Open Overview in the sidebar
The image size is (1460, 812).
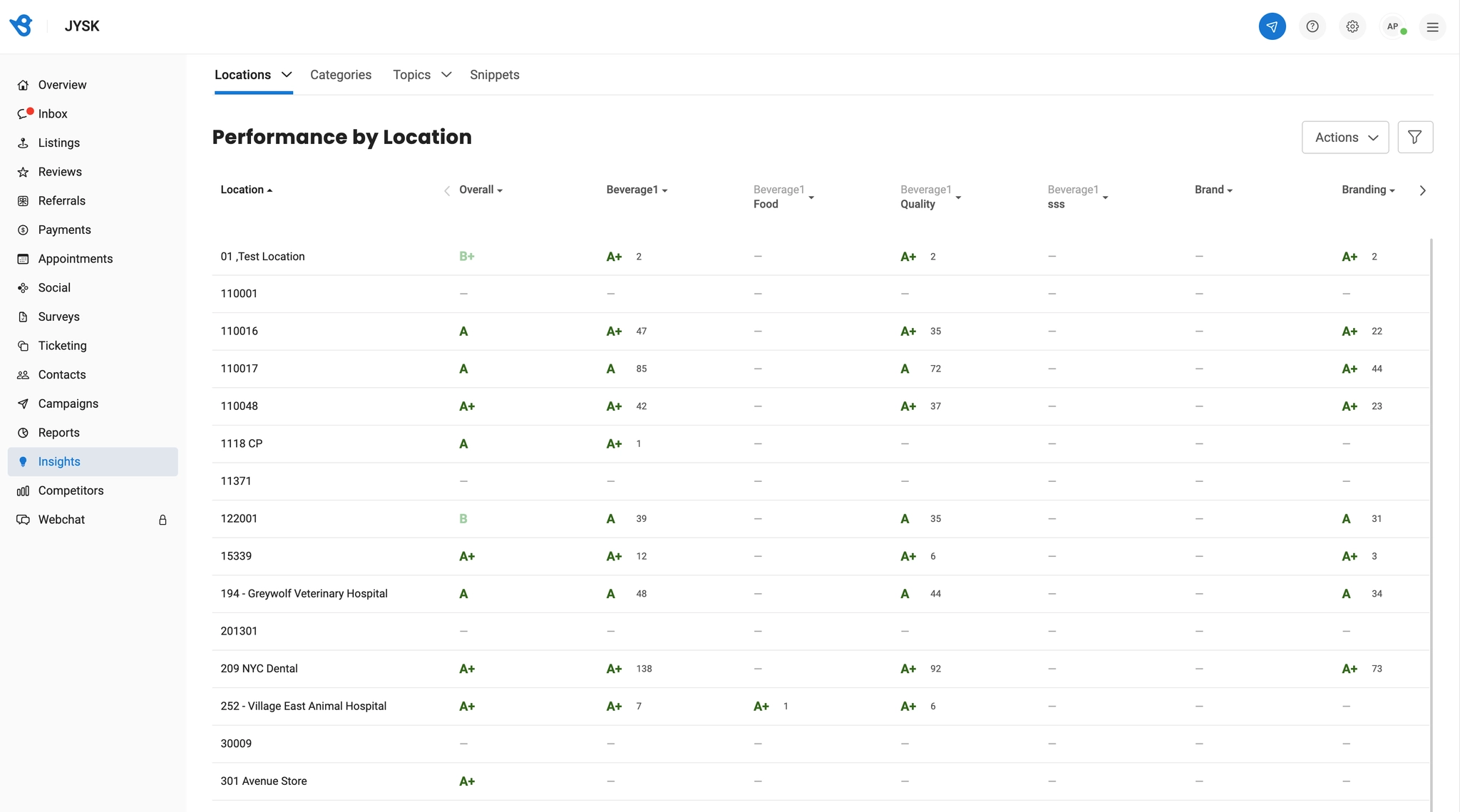93,85
